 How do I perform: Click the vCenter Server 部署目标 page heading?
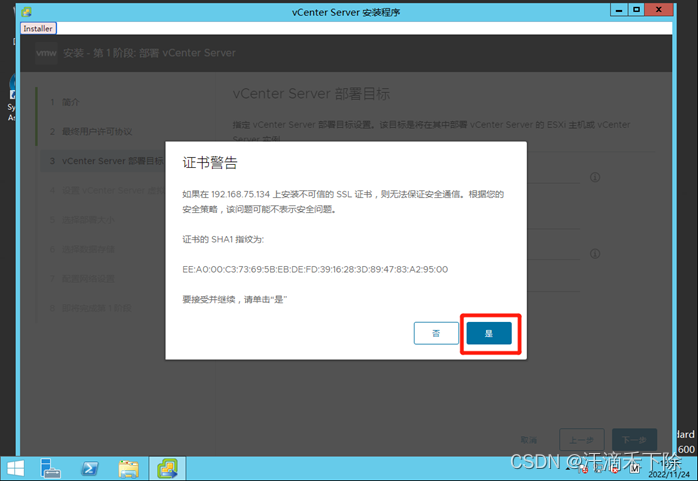point(311,94)
